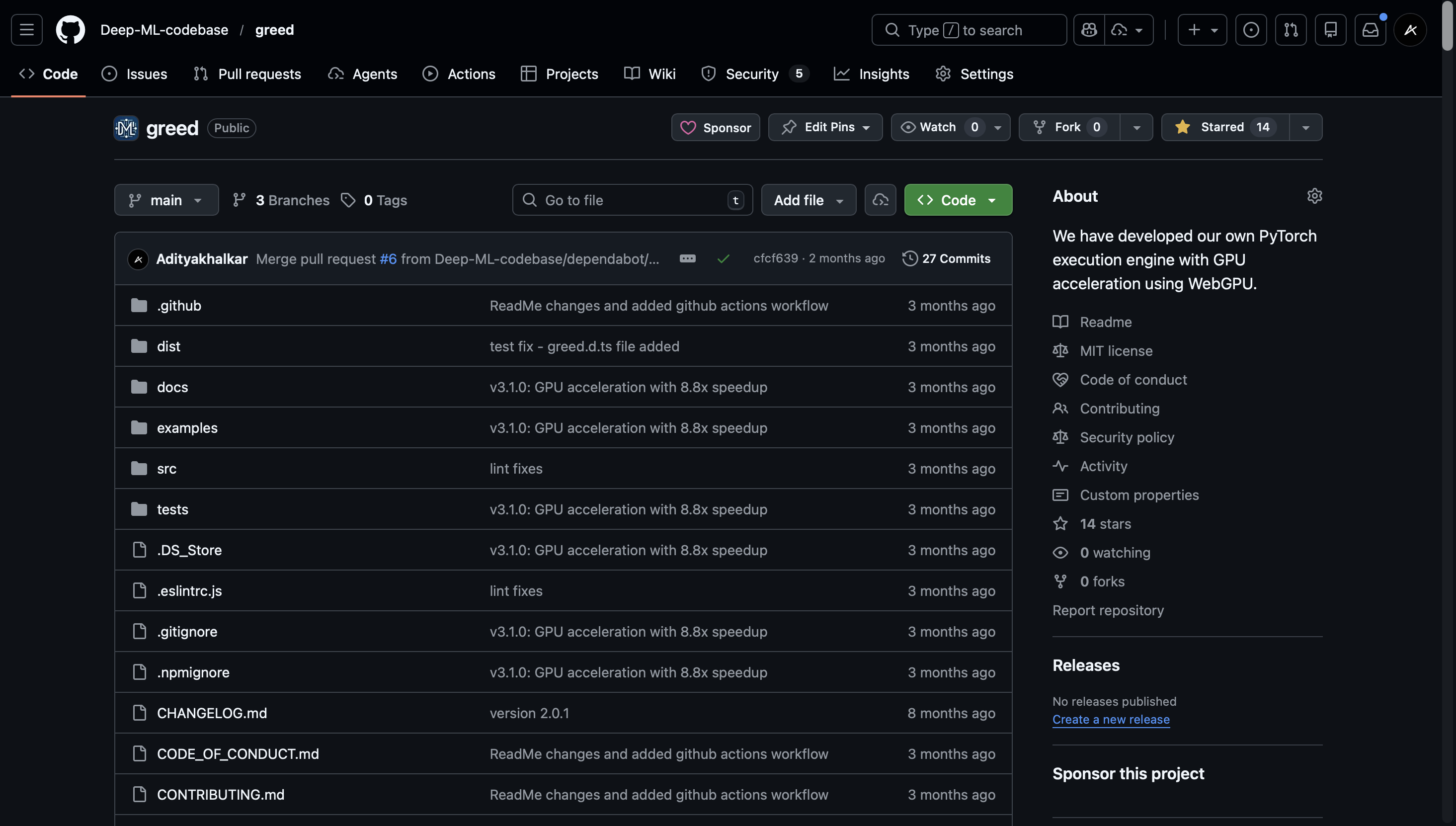The height and width of the screenshot is (826, 1456).
Task: Open the main branch selector dropdown
Action: (x=166, y=200)
